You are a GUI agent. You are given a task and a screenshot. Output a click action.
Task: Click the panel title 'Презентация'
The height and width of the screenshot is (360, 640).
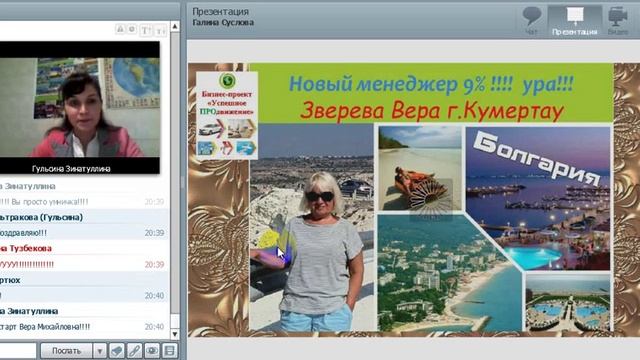[x=220, y=11]
